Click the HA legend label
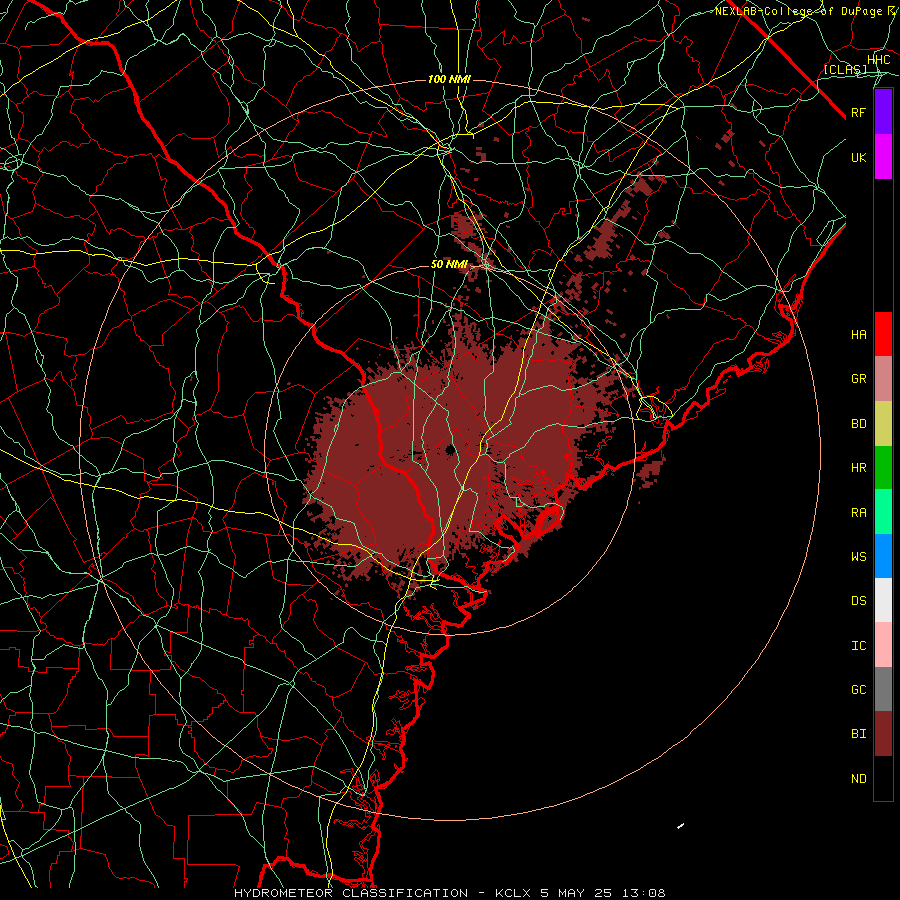900x900 pixels. coord(859,335)
